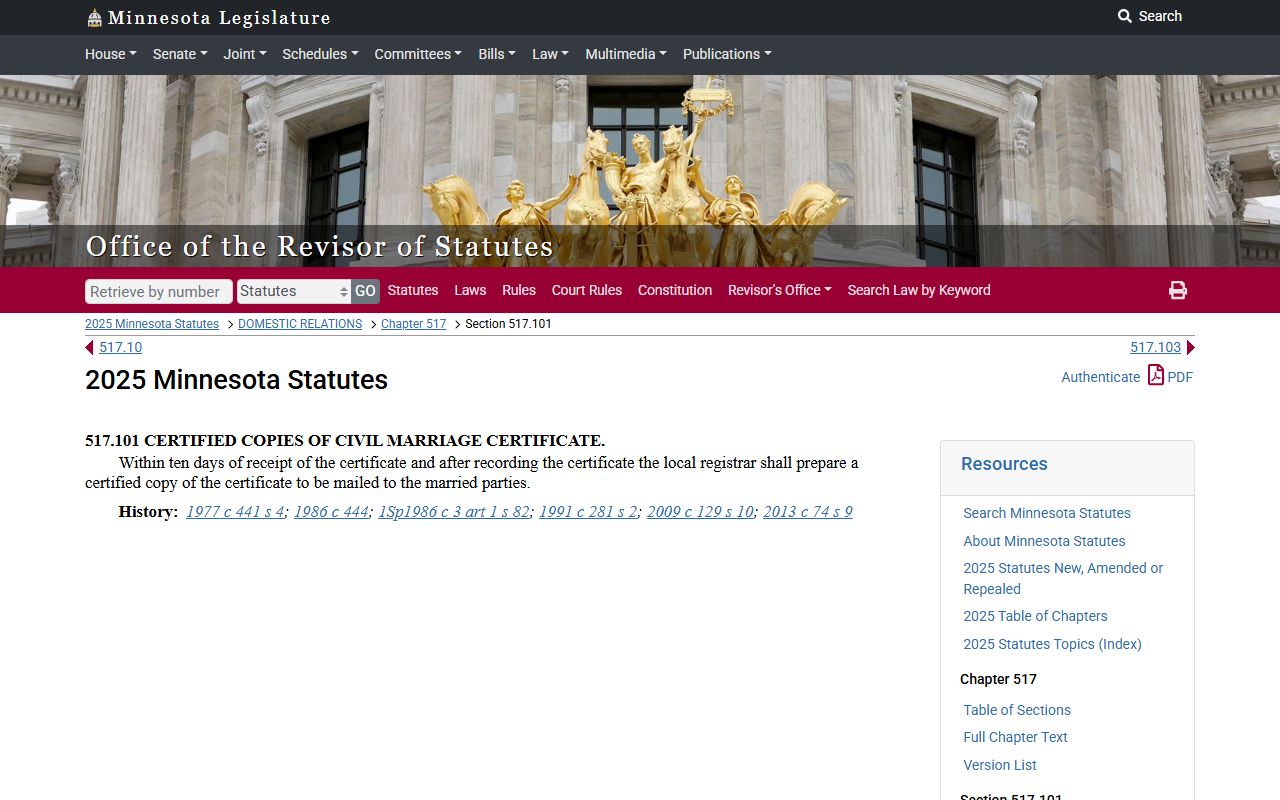Expand the Joint menu

(x=245, y=54)
